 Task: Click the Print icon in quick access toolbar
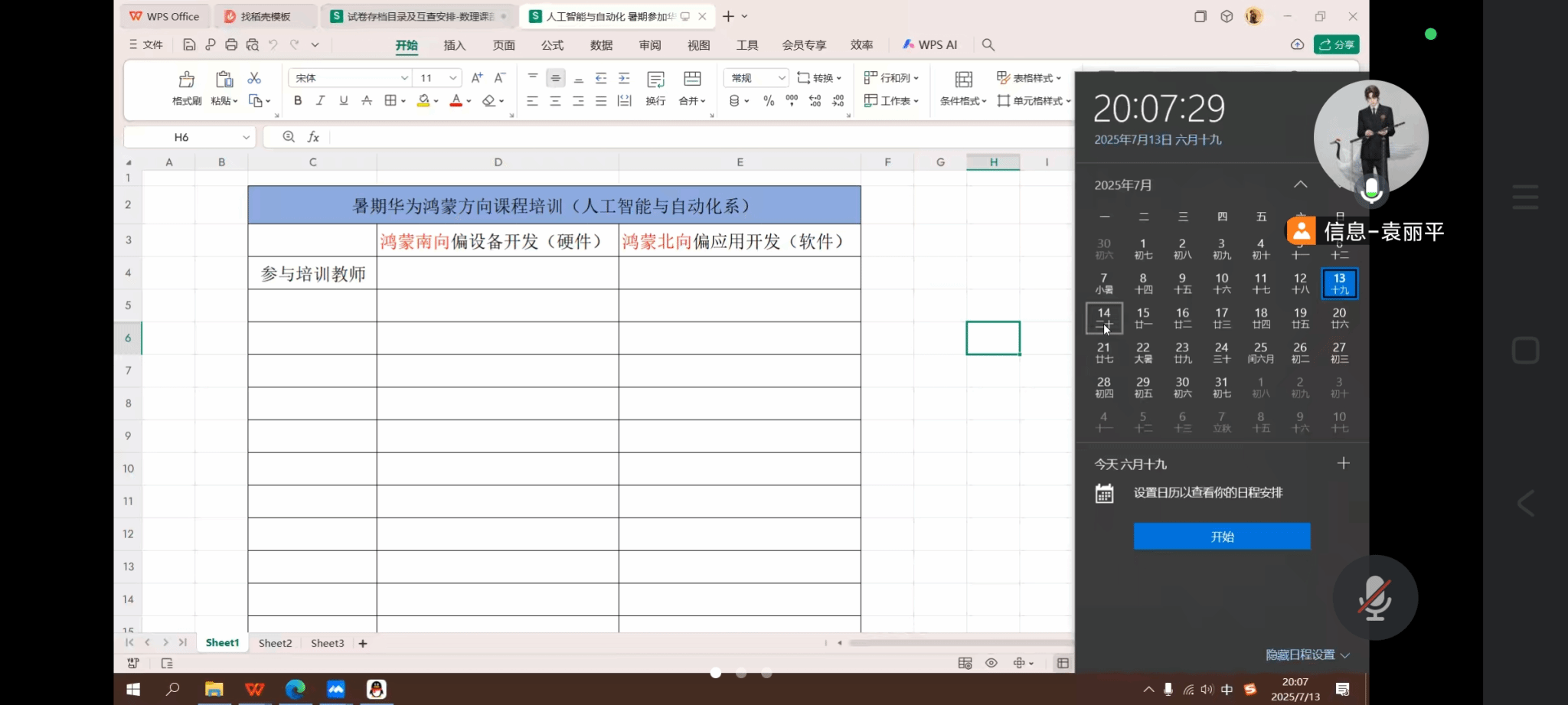pos(231,44)
